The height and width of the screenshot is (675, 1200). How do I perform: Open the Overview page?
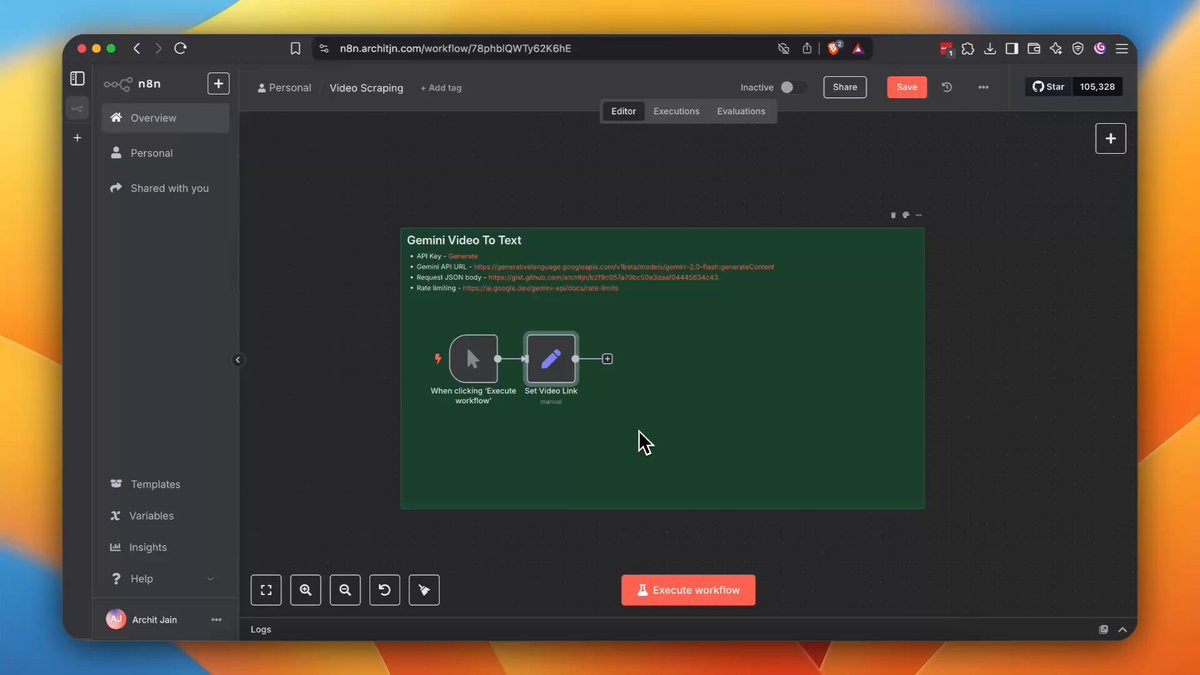pos(166,118)
